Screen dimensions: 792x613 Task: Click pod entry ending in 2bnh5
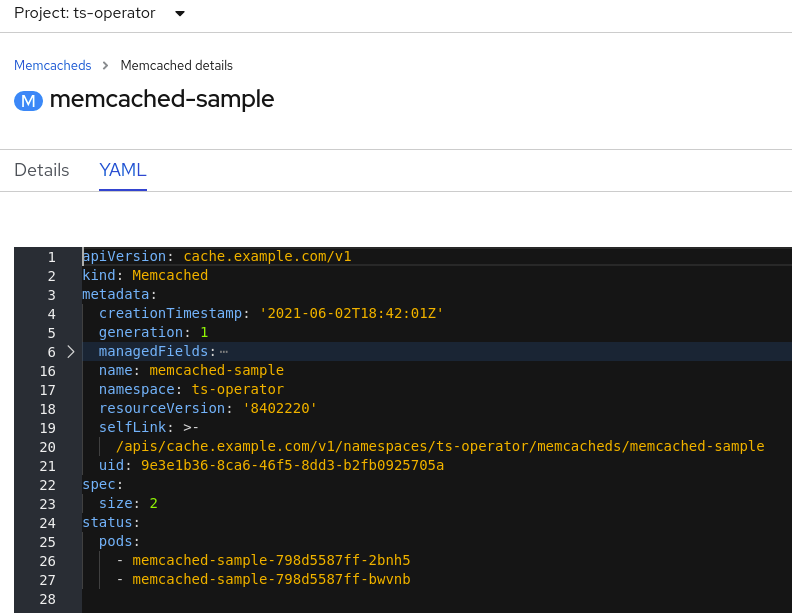[x=271, y=560]
